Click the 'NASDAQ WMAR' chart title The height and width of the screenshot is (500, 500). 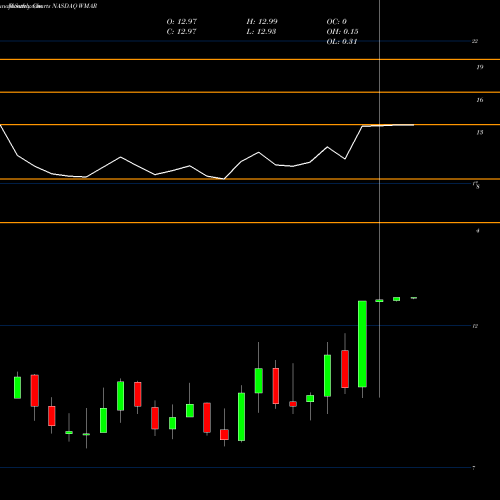[x=75, y=6]
